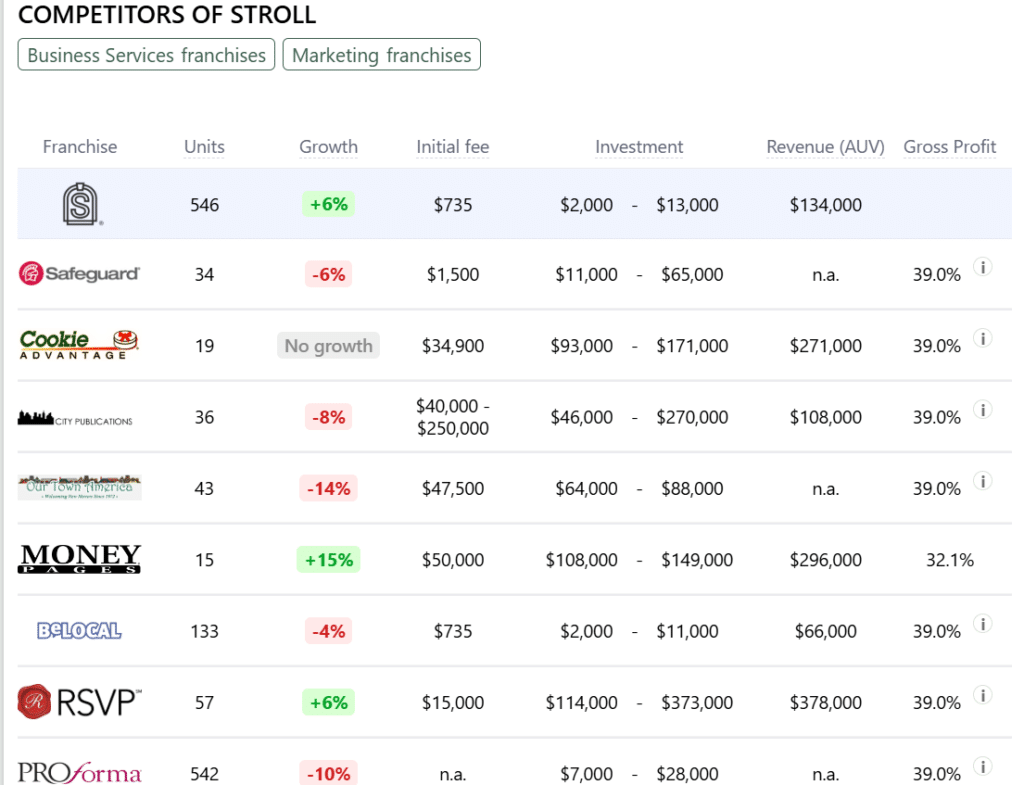The width and height of the screenshot is (1024, 785).
Task: Click the $66,000 revenue value
Action: click(x=825, y=631)
